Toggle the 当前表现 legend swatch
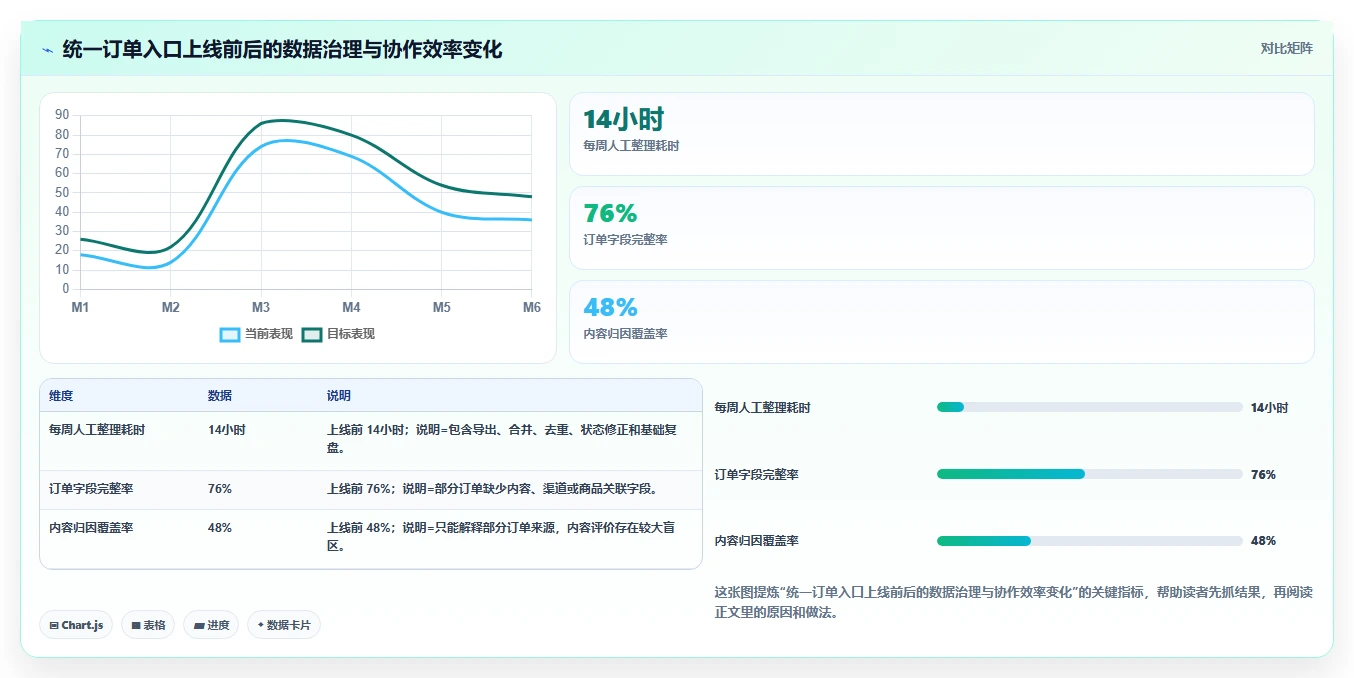This screenshot has width=1354, height=678. click(230, 334)
